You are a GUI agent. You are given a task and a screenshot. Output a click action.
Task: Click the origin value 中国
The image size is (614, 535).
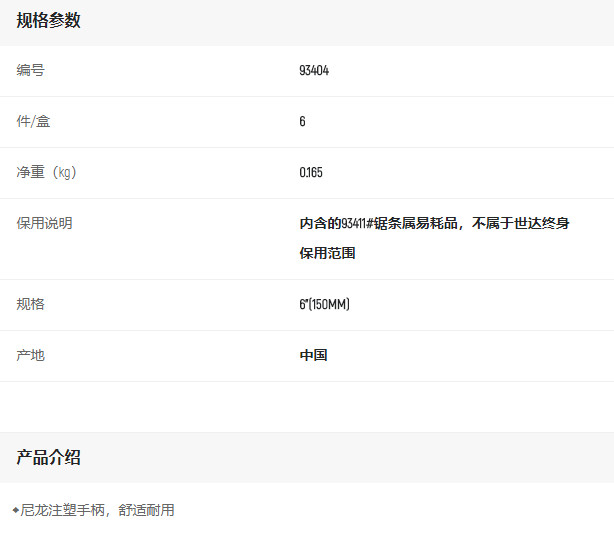313,355
